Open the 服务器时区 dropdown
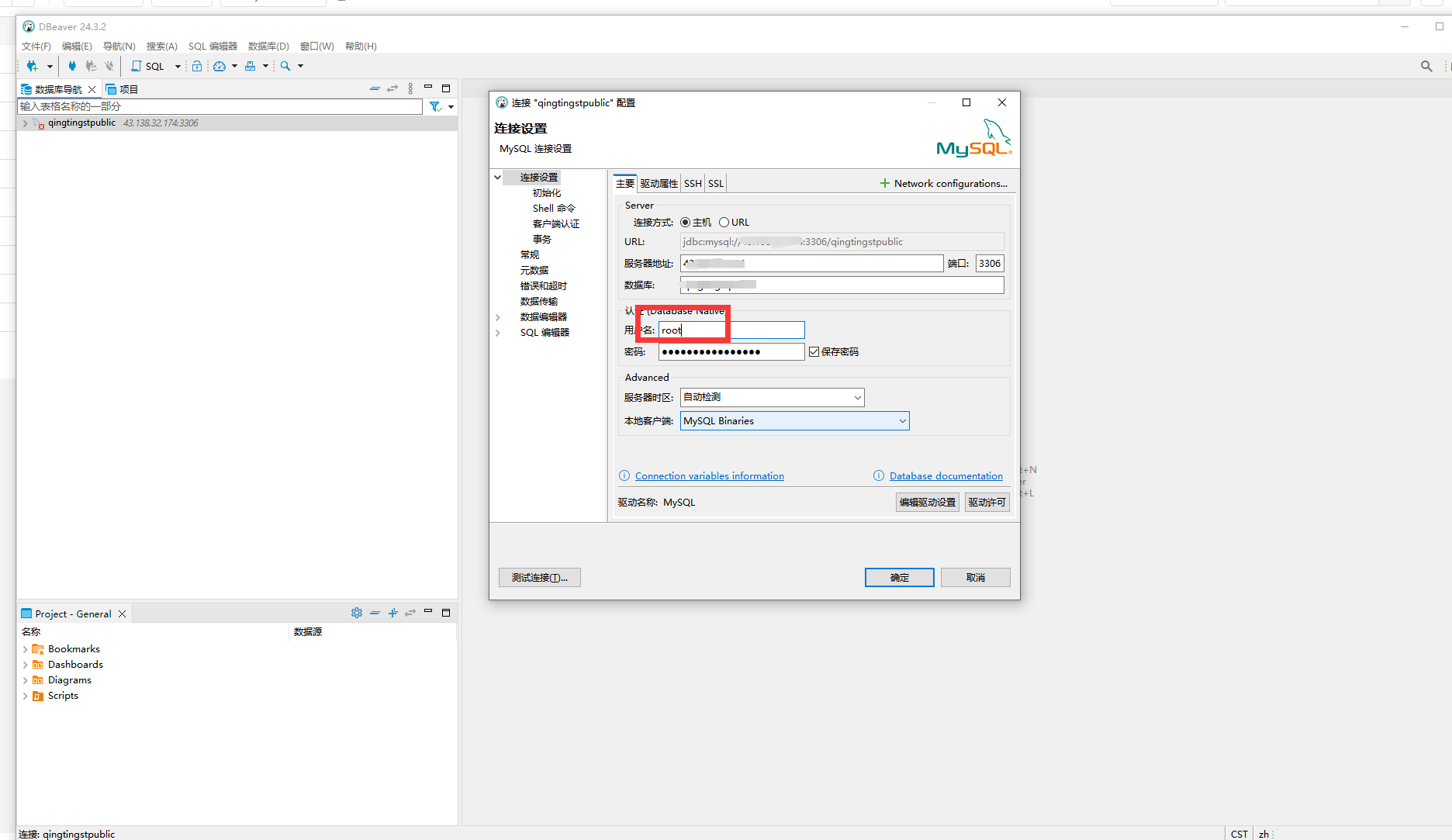Image resolution: width=1452 pixels, height=840 pixels. (772, 397)
